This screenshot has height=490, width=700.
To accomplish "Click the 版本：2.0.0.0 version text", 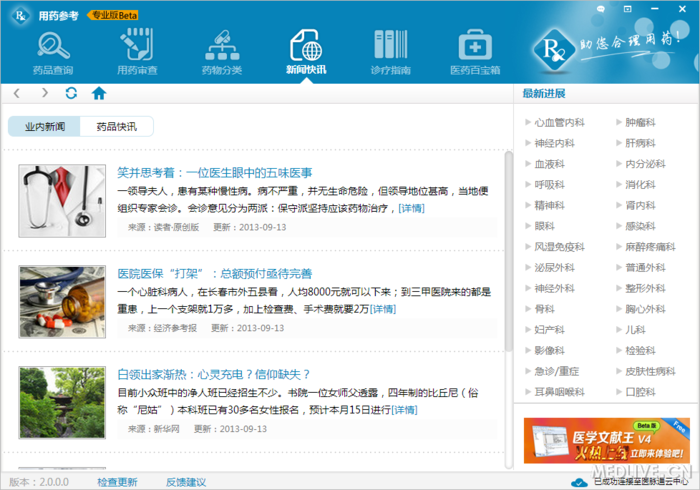I will pyautogui.click(x=39, y=482).
